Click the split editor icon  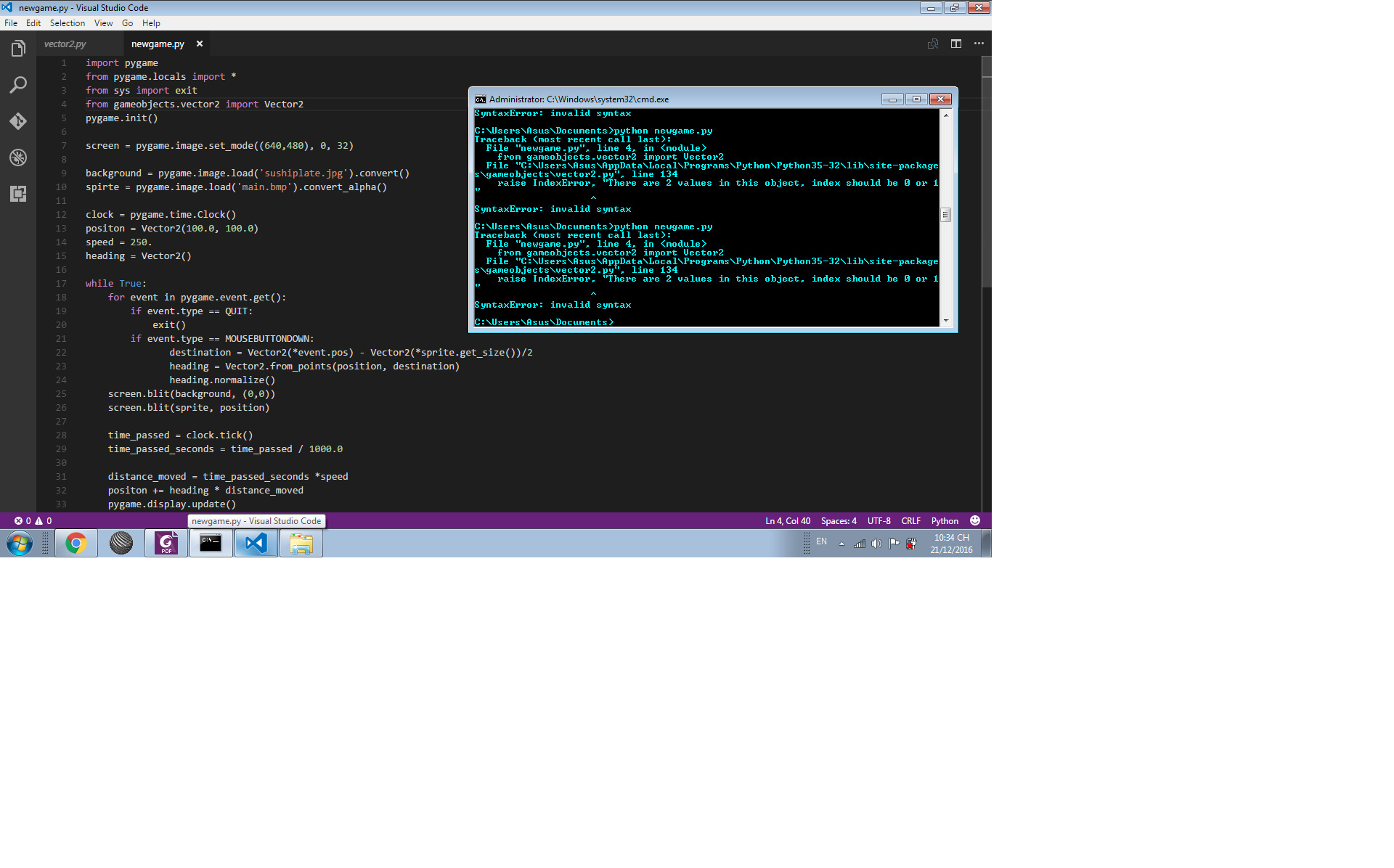[x=956, y=44]
